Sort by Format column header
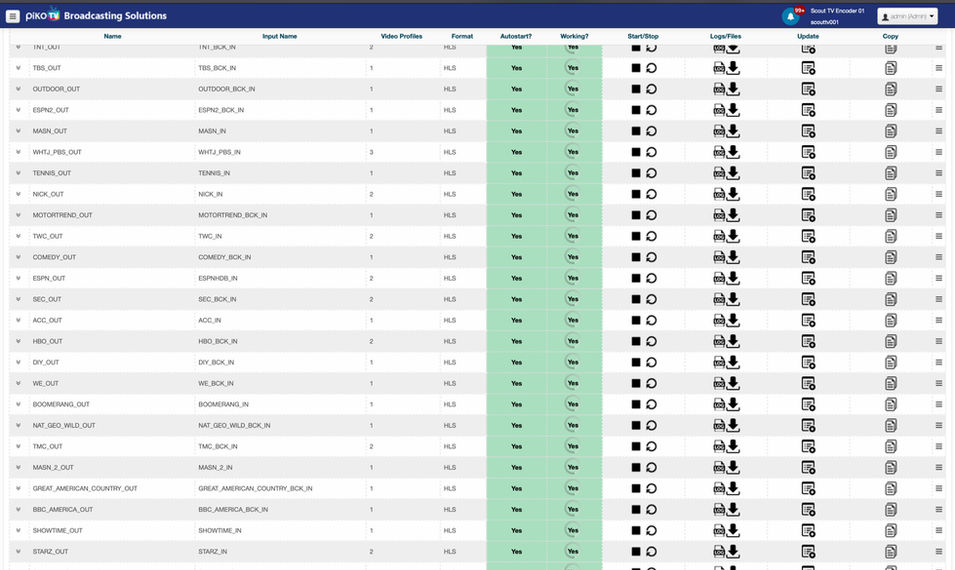 click(x=462, y=37)
